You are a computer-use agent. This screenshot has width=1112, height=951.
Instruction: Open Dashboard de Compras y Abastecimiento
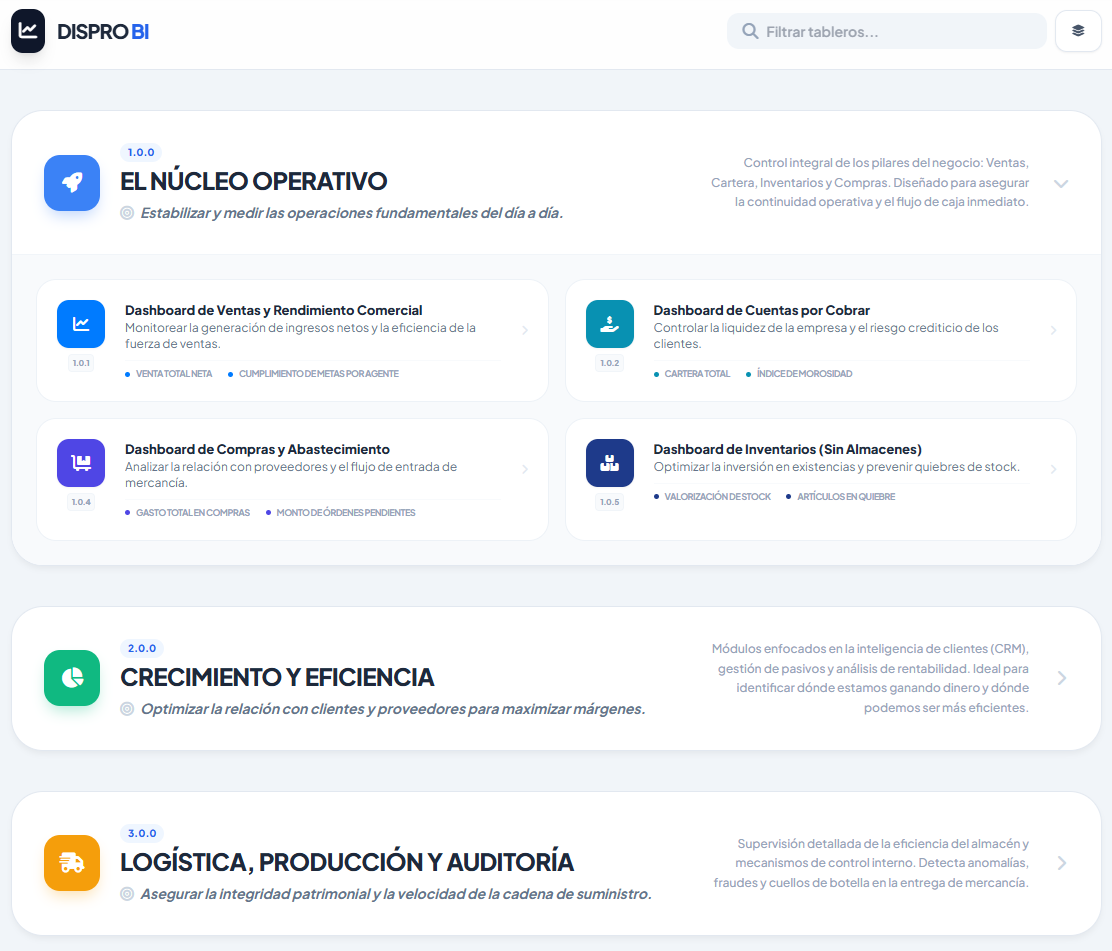pyautogui.click(x=257, y=450)
